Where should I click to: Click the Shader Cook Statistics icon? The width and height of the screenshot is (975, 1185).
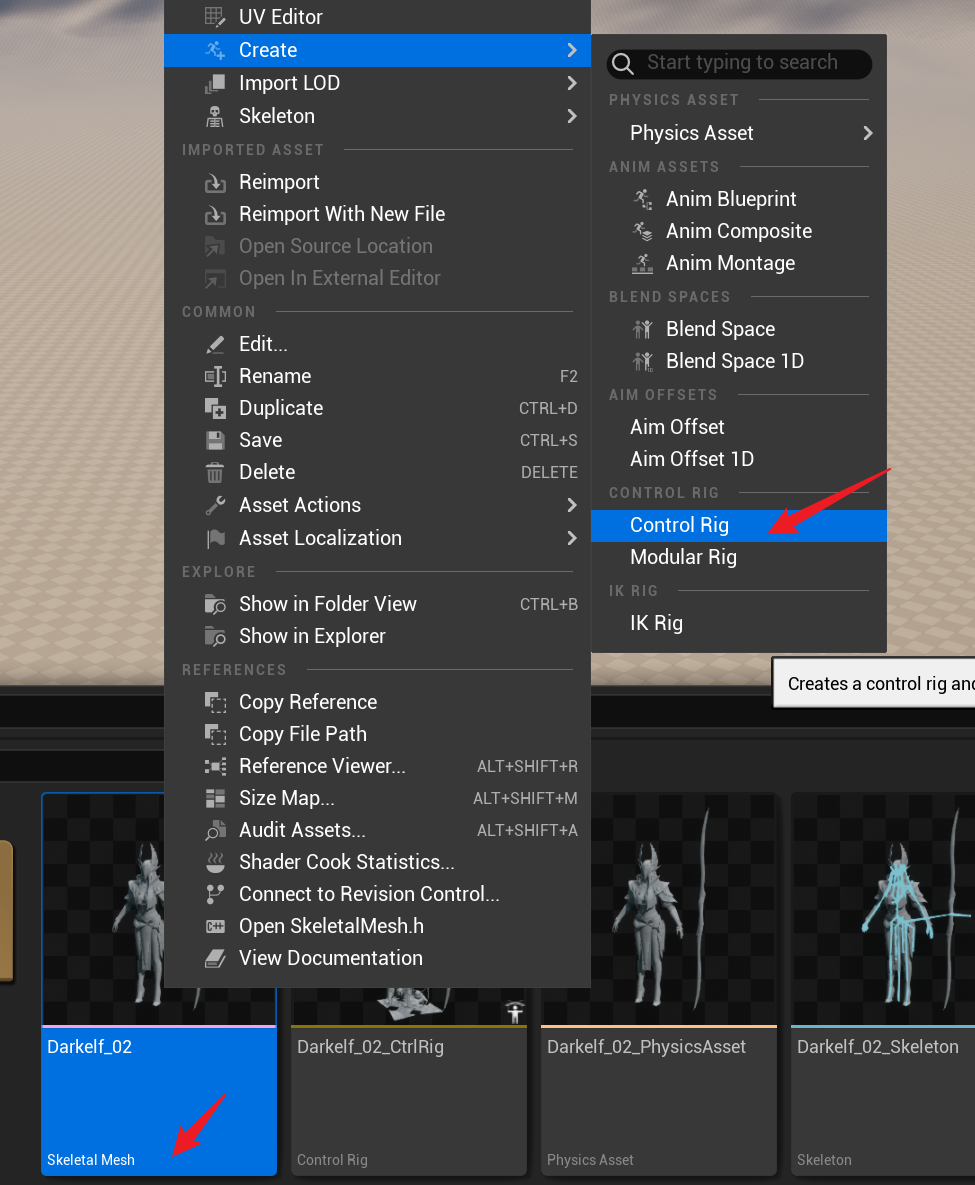[215, 862]
